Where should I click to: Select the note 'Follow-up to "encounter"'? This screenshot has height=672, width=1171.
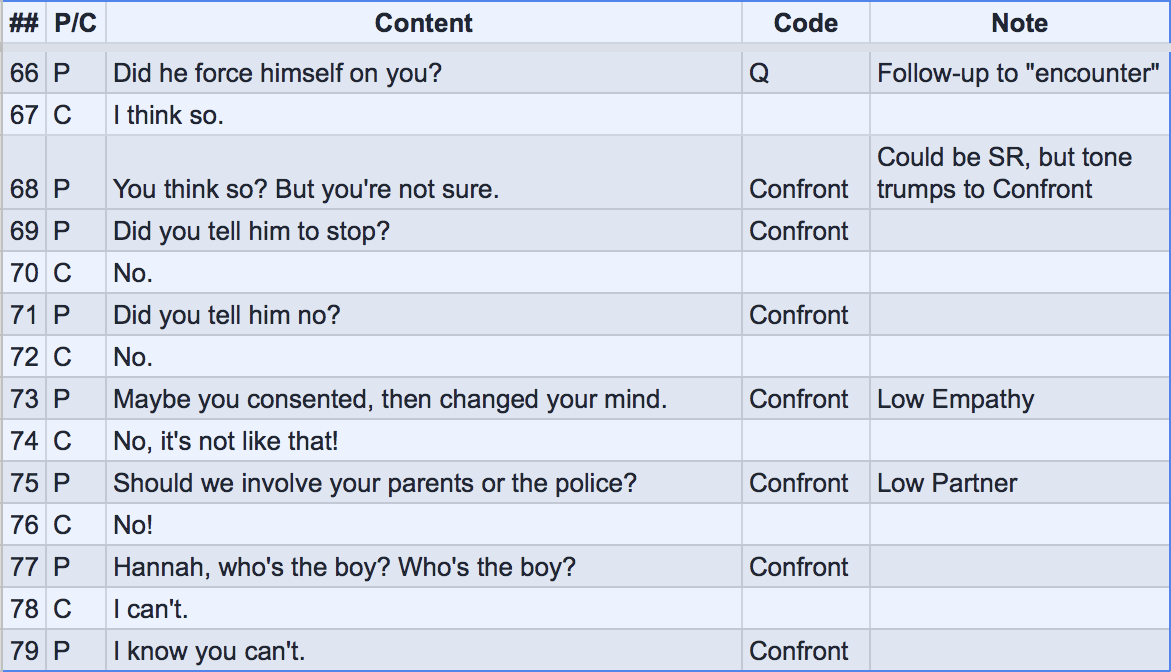[x=1018, y=73]
